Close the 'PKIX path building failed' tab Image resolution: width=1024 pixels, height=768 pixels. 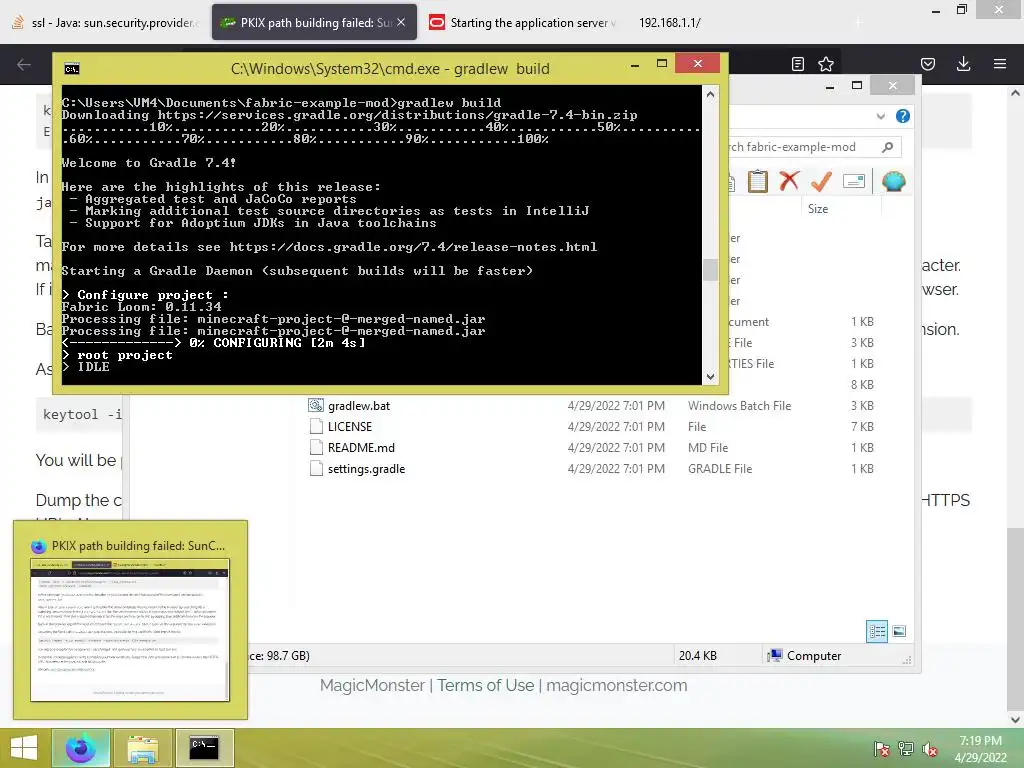[x=401, y=22]
